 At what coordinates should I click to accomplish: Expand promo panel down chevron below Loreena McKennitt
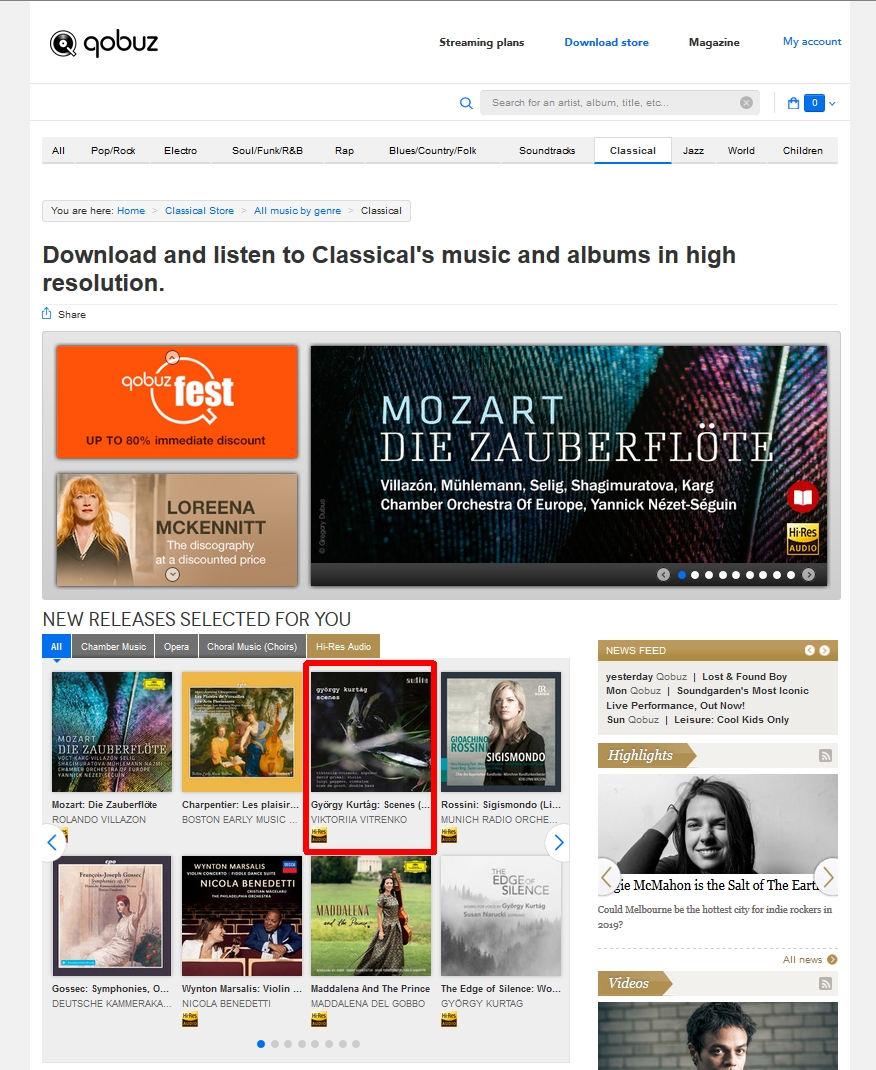(x=173, y=575)
